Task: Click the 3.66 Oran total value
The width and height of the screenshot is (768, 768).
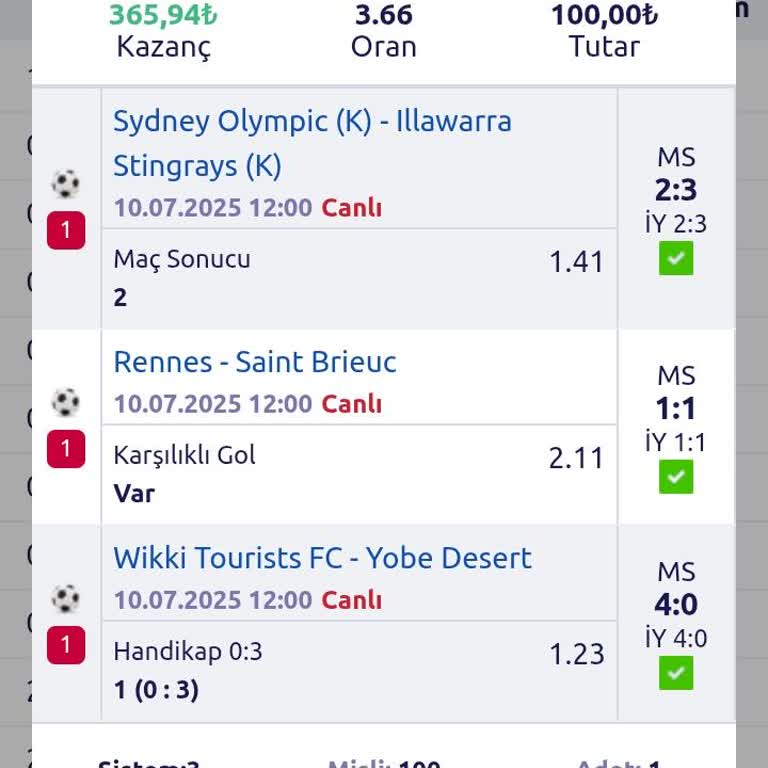Action: tap(383, 15)
